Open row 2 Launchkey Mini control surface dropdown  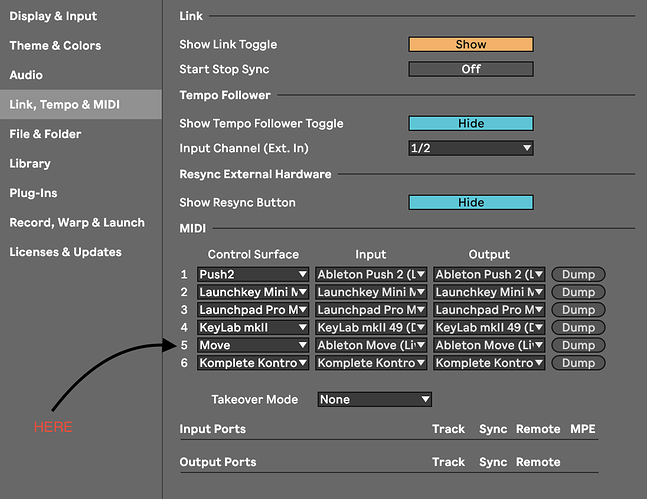click(x=252, y=292)
